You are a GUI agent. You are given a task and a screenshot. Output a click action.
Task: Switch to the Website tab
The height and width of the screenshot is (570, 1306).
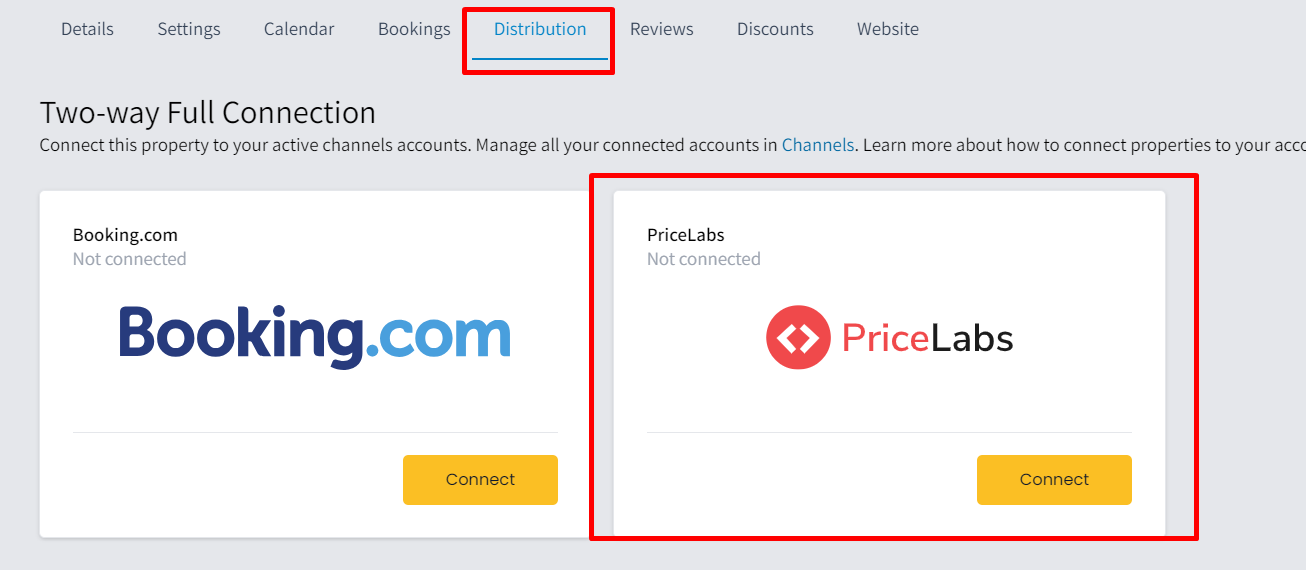coord(888,29)
